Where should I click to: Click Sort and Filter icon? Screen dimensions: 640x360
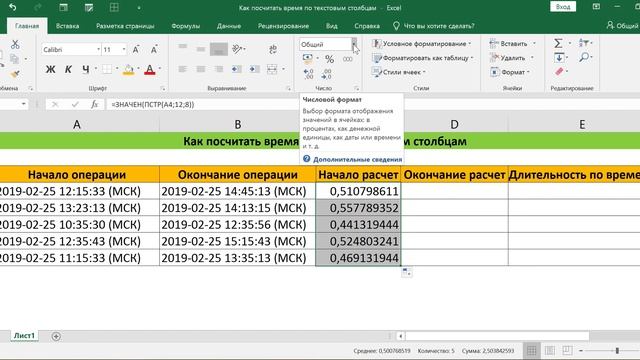click(x=584, y=43)
